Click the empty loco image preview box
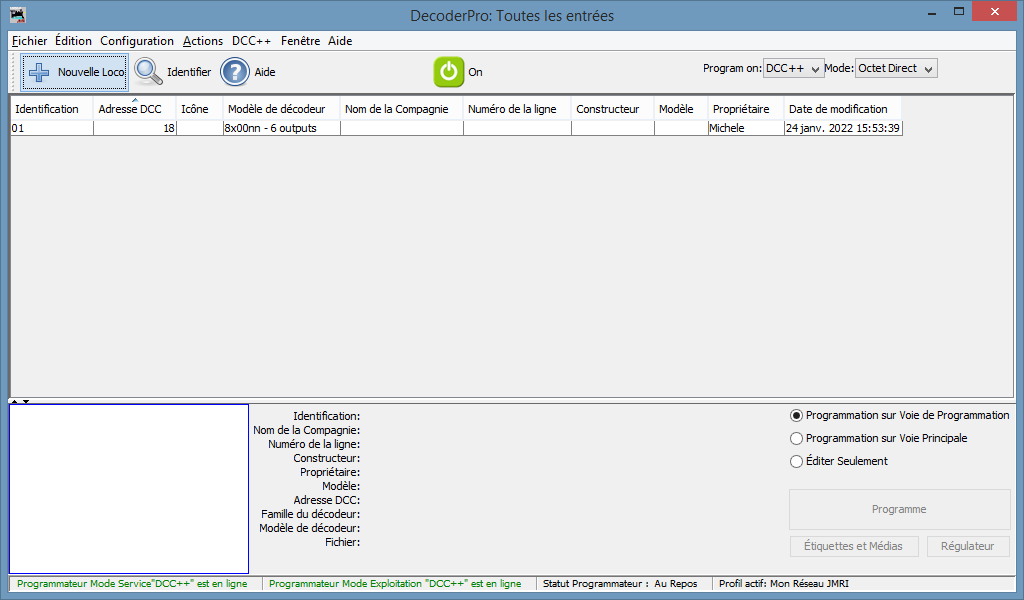This screenshot has height=600, width=1024. 129,488
